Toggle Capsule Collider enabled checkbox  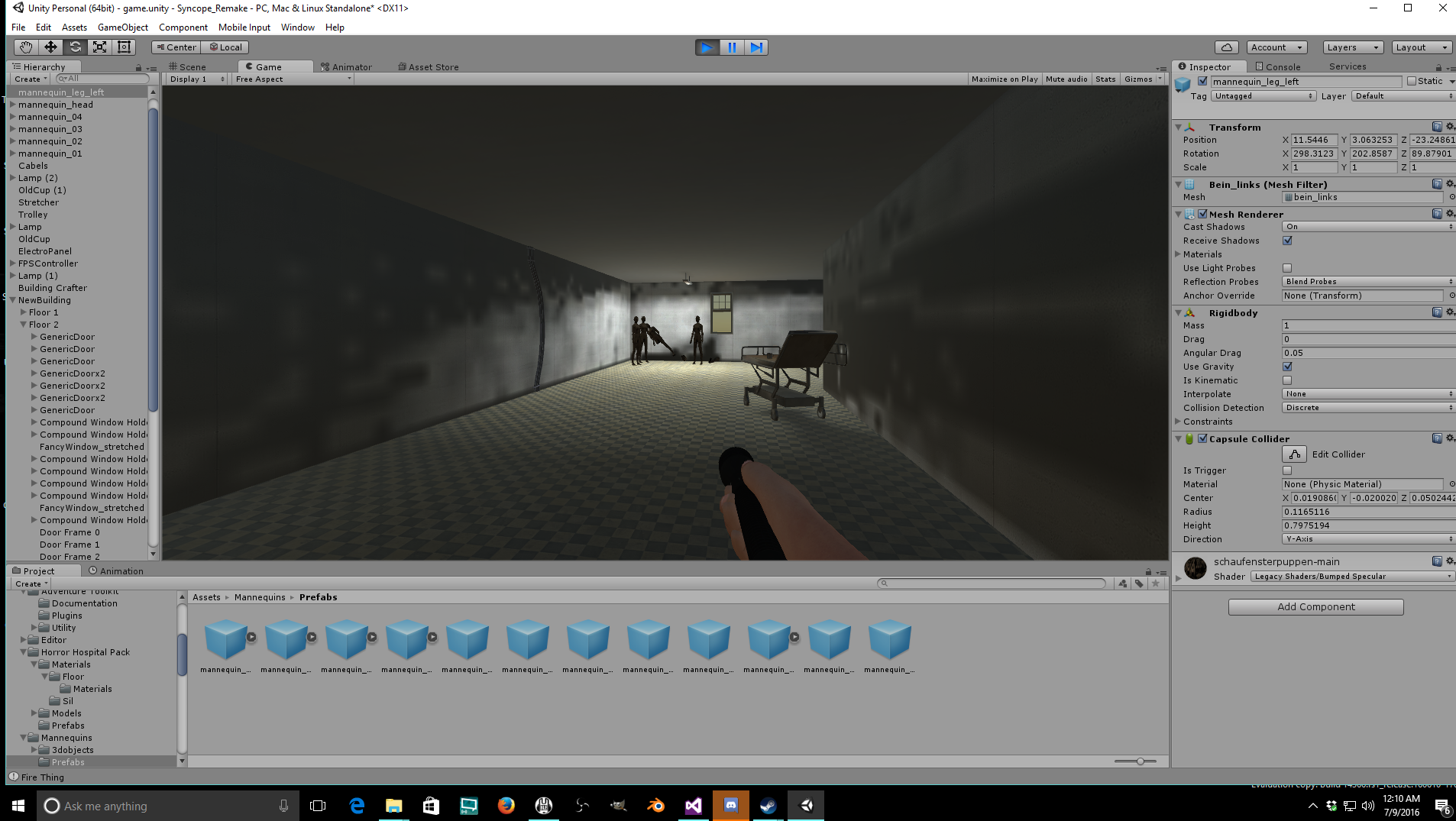pos(1202,438)
